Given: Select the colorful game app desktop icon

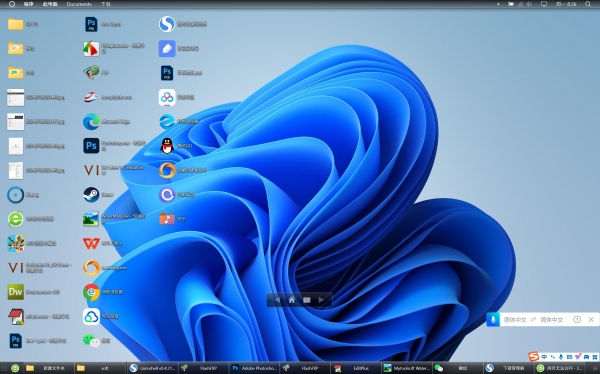Looking at the screenshot, I should pyautogui.click(x=16, y=243).
